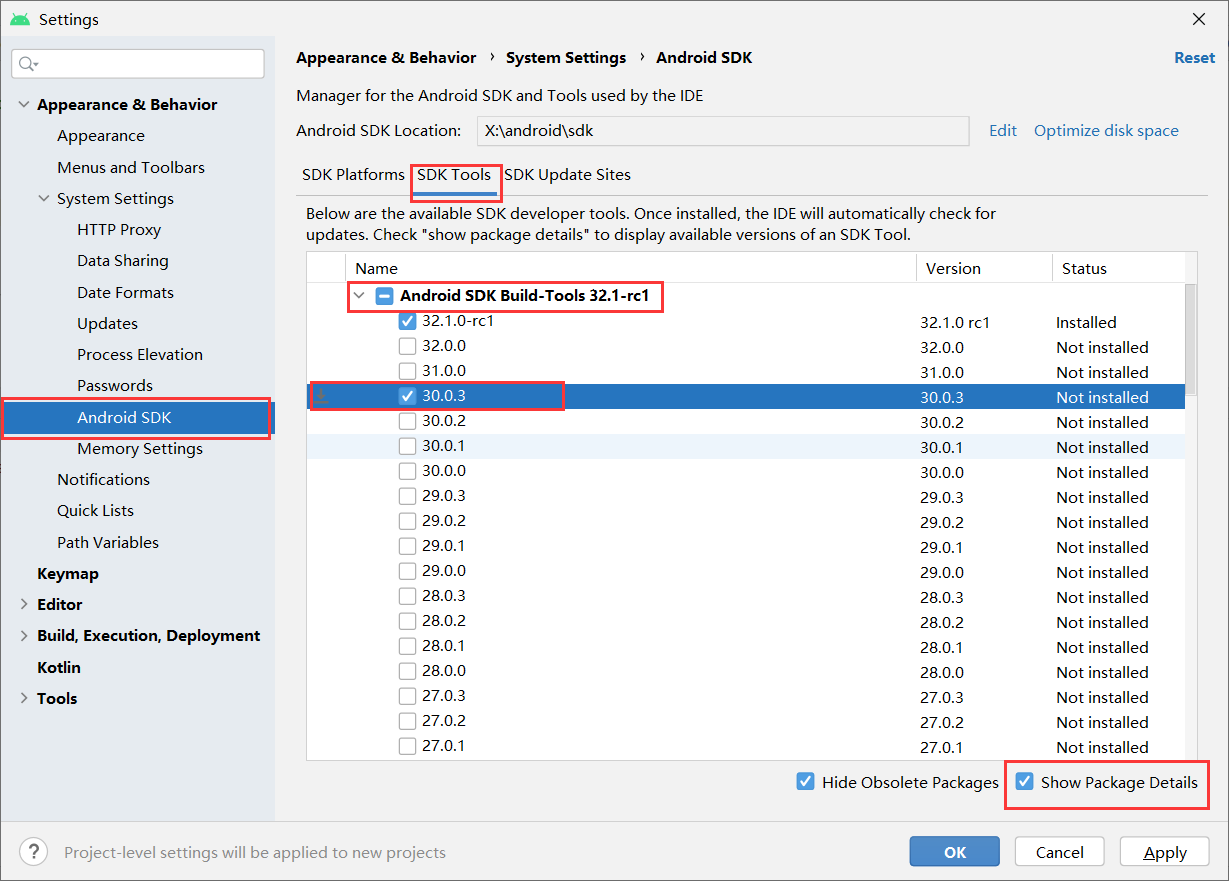Open Data Sharing settings

point(123,261)
